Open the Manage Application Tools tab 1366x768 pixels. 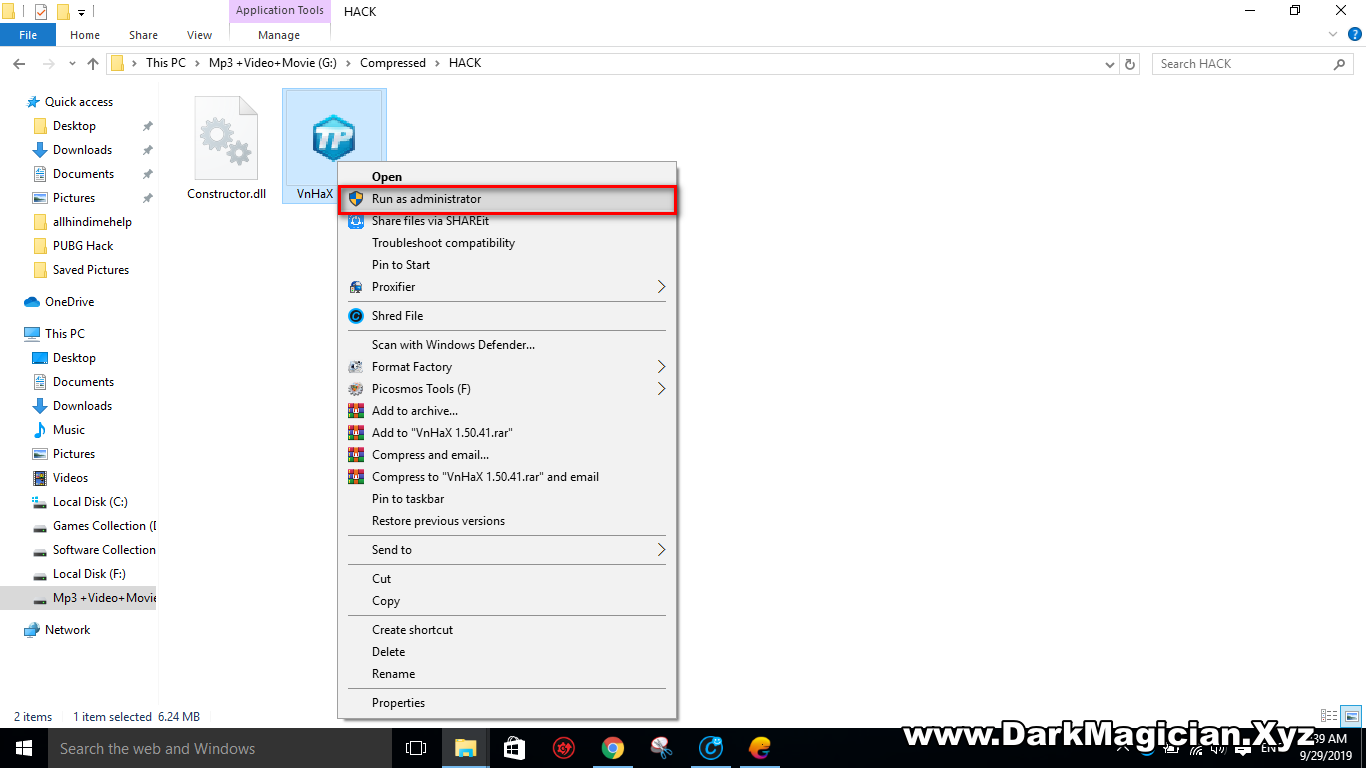pyautogui.click(x=279, y=35)
